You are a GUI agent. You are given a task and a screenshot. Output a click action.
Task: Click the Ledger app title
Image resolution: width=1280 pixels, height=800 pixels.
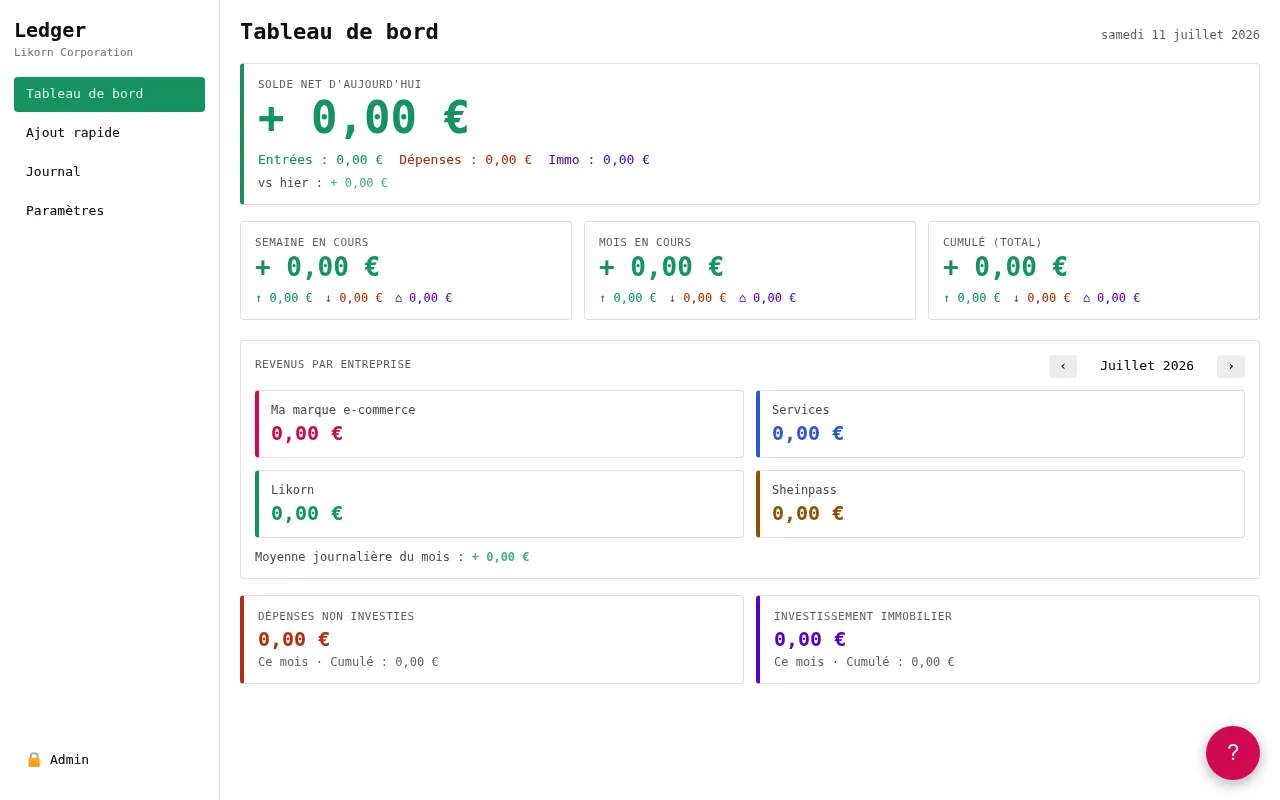click(x=50, y=30)
